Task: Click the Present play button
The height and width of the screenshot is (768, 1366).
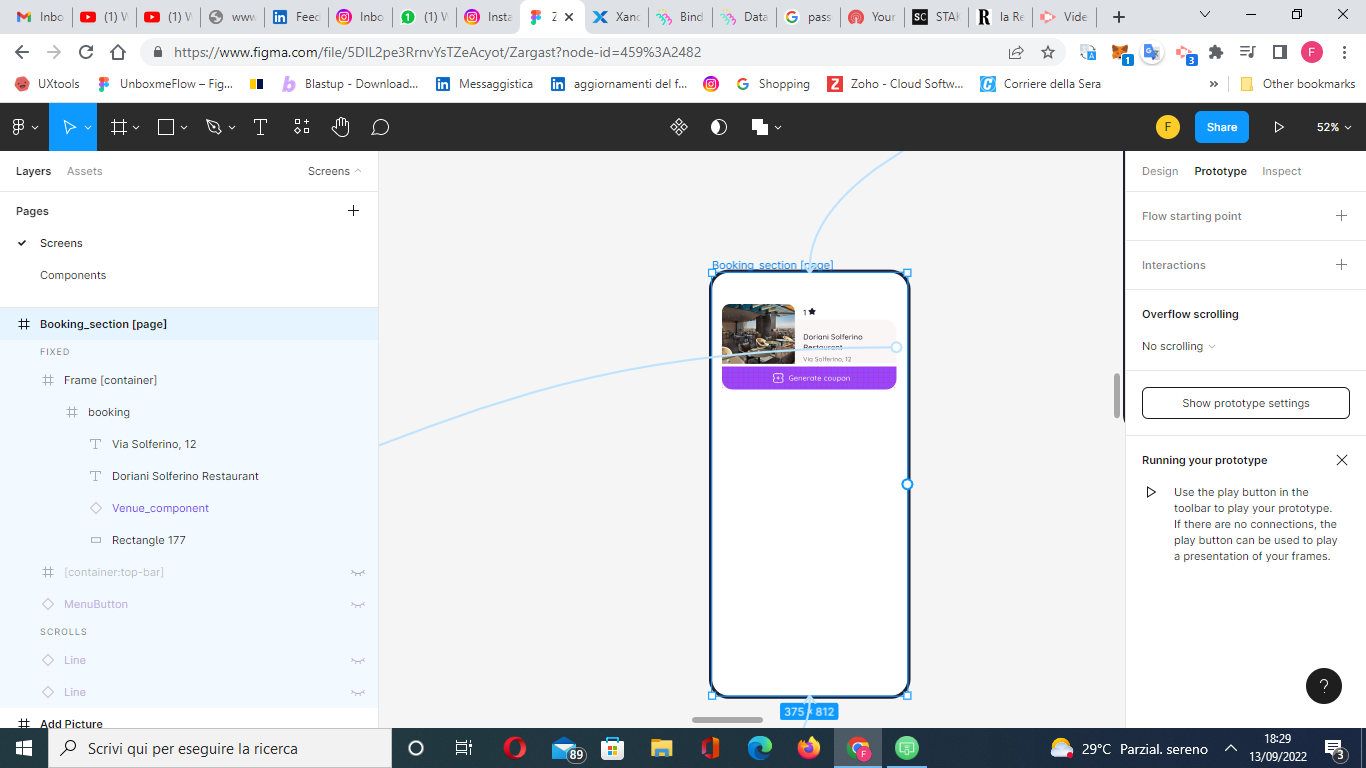Action: (1278, 127)
